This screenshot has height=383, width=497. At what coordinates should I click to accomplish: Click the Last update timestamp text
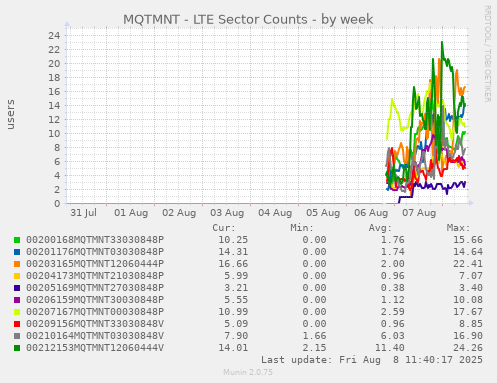[x=372, y=360]
